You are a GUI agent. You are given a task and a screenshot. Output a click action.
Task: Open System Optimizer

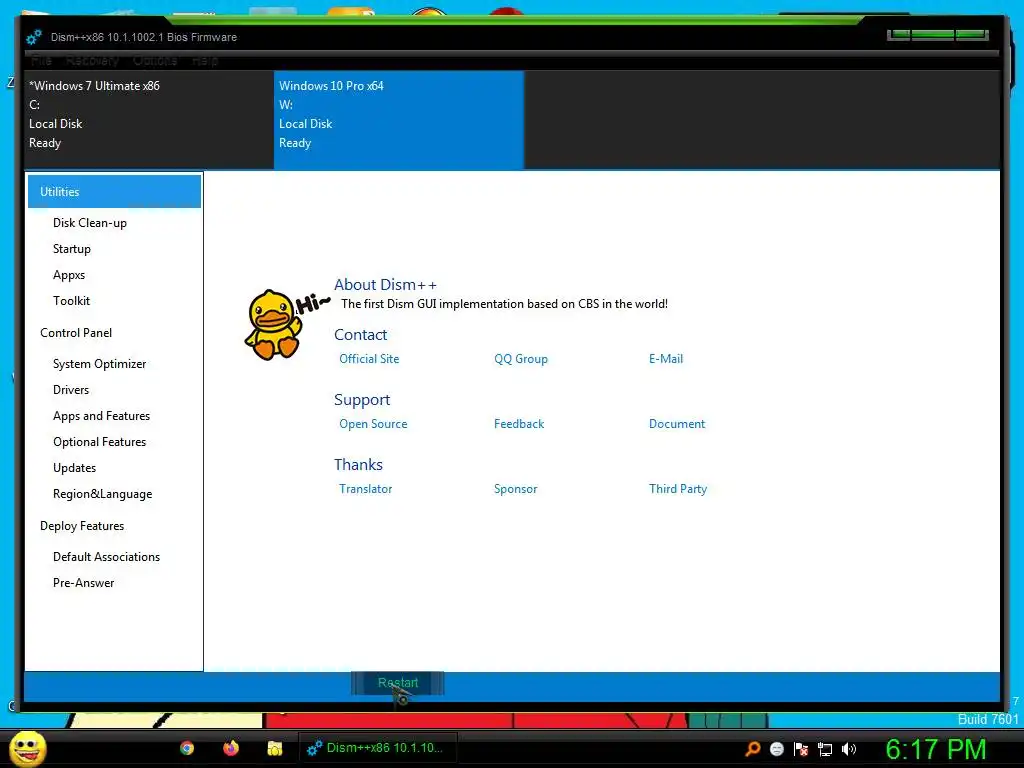pyautogui.click(x=99, y=364)
